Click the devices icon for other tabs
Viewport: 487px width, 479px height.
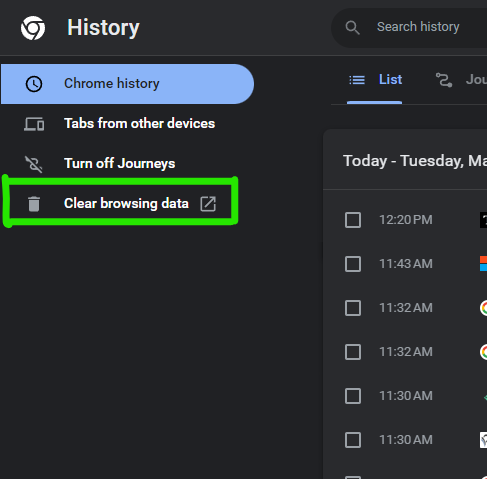tap(34, 124)
